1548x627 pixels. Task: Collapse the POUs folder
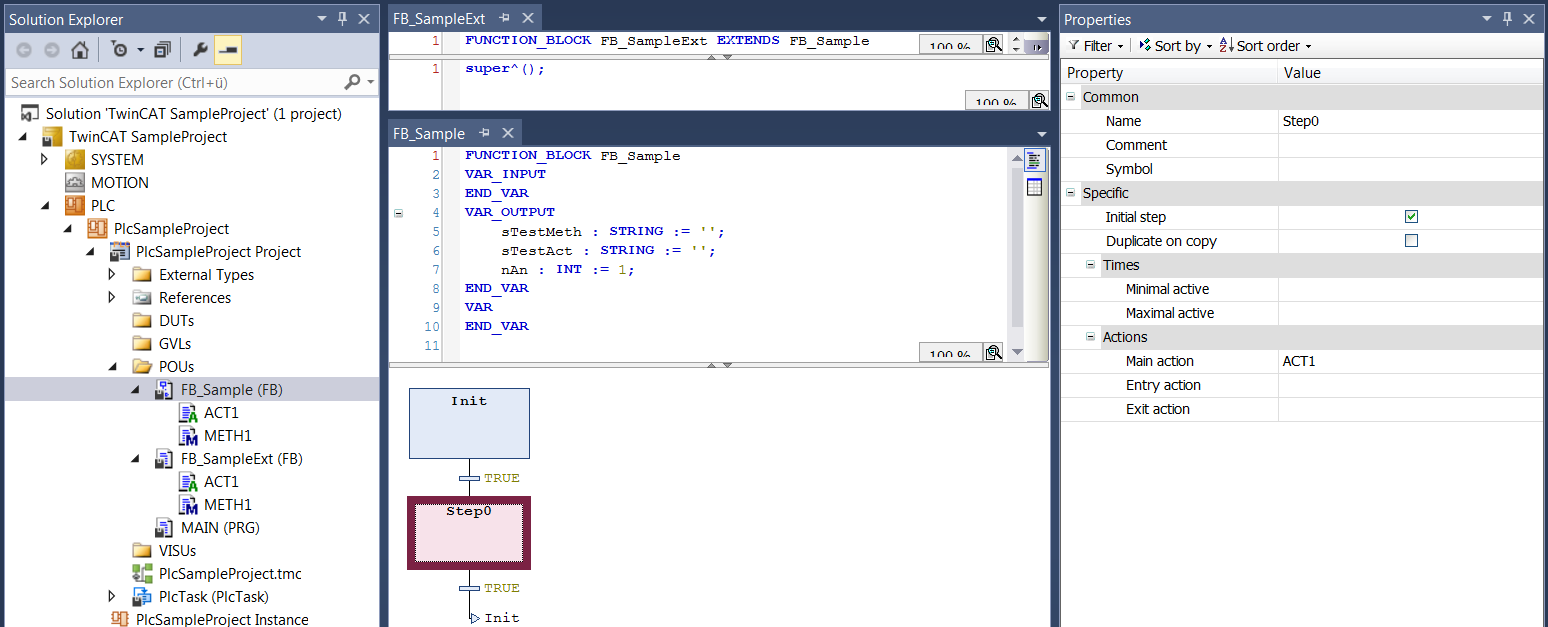pos(112,367)
